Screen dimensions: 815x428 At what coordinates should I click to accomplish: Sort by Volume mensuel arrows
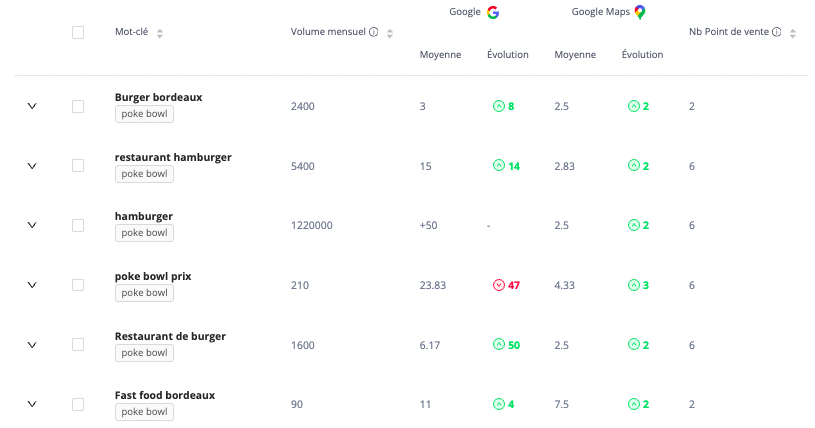point(390,33)
